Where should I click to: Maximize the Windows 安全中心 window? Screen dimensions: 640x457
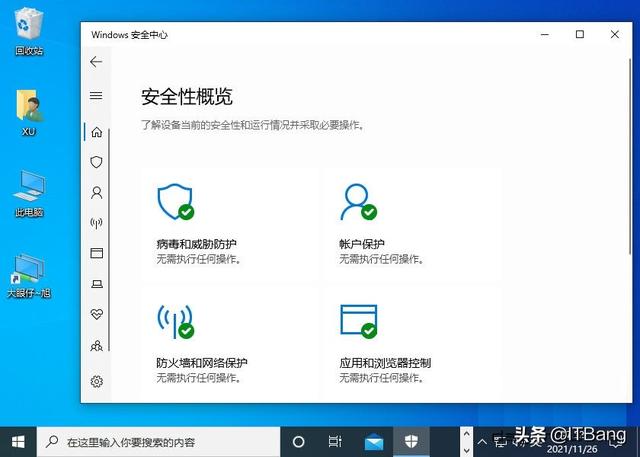coord(580,35)
